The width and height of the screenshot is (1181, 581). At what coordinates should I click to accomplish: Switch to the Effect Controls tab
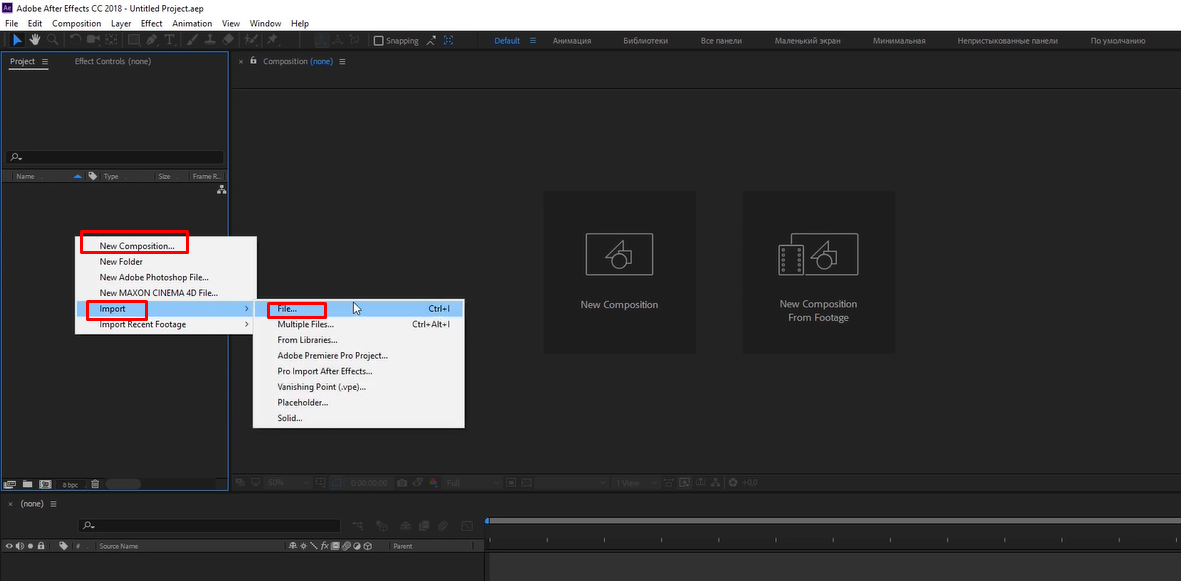(113, 61)
